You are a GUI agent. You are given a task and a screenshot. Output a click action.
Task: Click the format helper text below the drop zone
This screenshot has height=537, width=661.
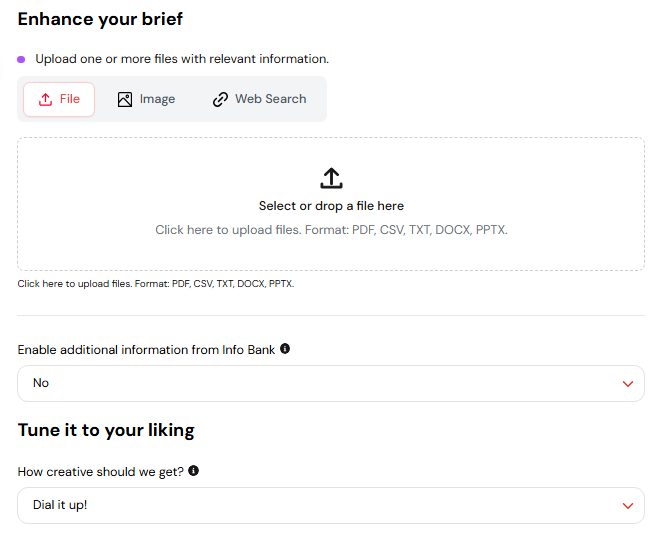[156, 284]
